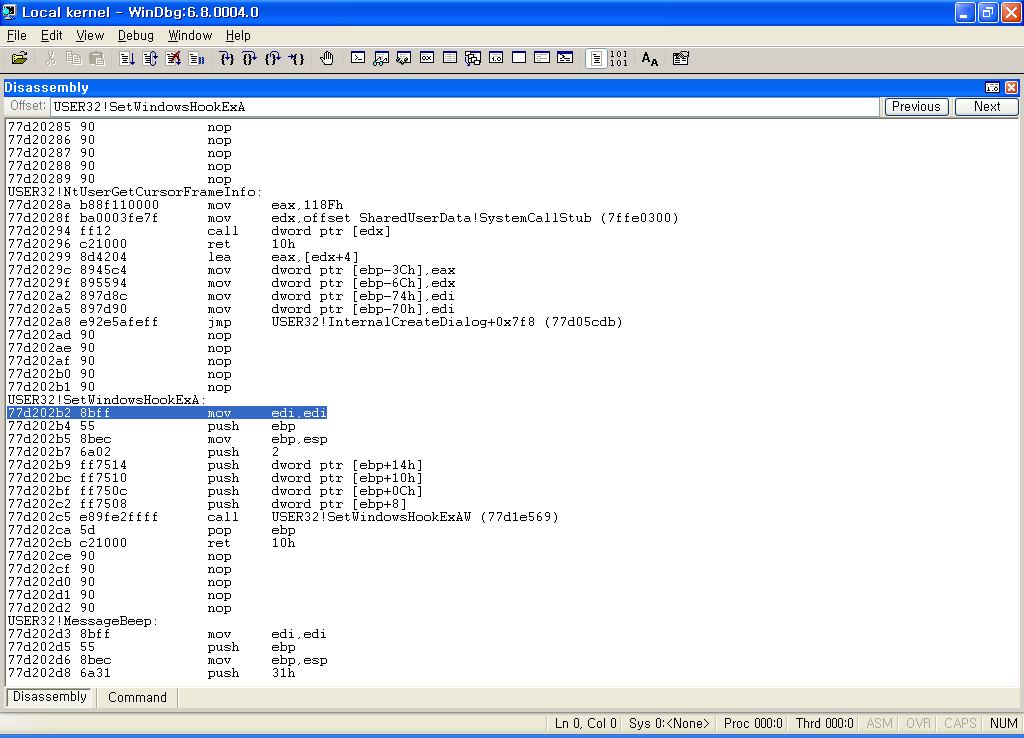The image size is (1024, 738).
Task: Select the line at address 77d2028a
Action: click(x=176, y=205)
